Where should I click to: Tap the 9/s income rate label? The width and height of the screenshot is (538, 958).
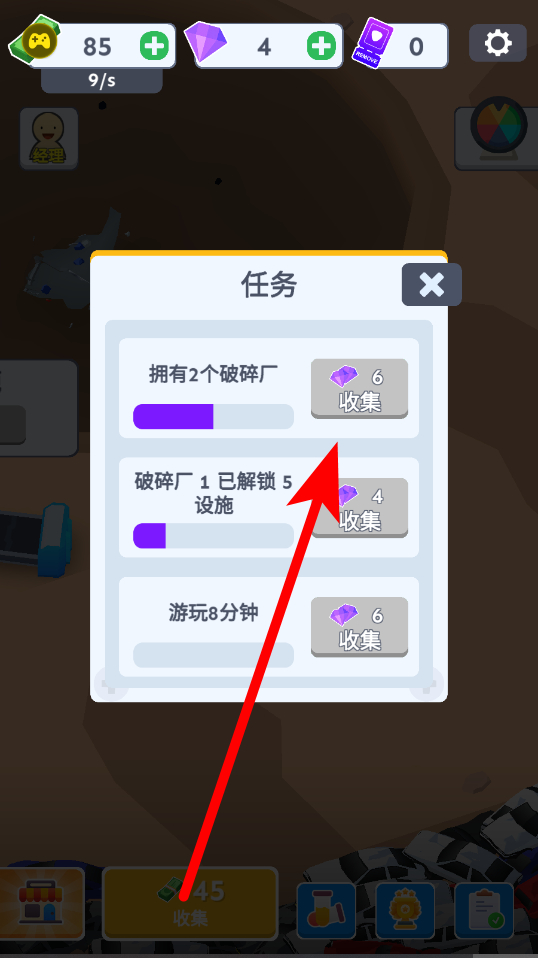point(102,81)
